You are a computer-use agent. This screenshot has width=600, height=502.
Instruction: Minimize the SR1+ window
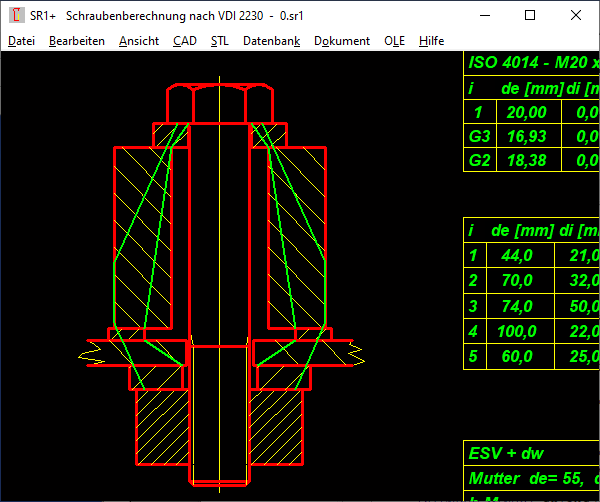point(484,16)
